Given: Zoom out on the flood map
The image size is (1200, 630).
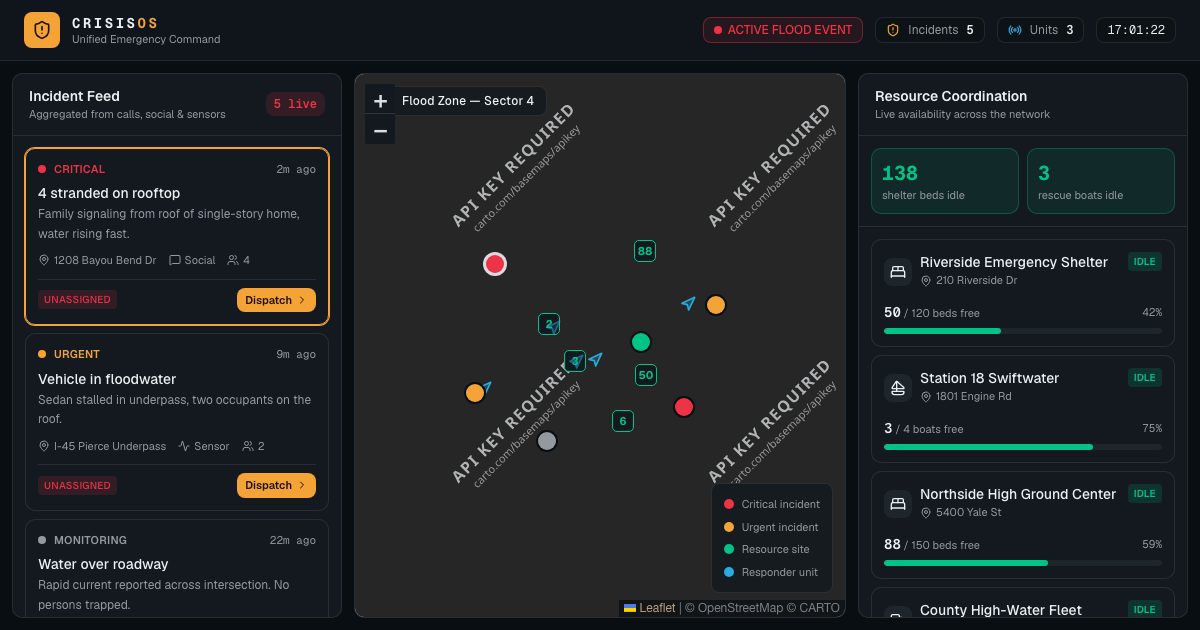Looking at the screenshot, I should pos(380,130).
